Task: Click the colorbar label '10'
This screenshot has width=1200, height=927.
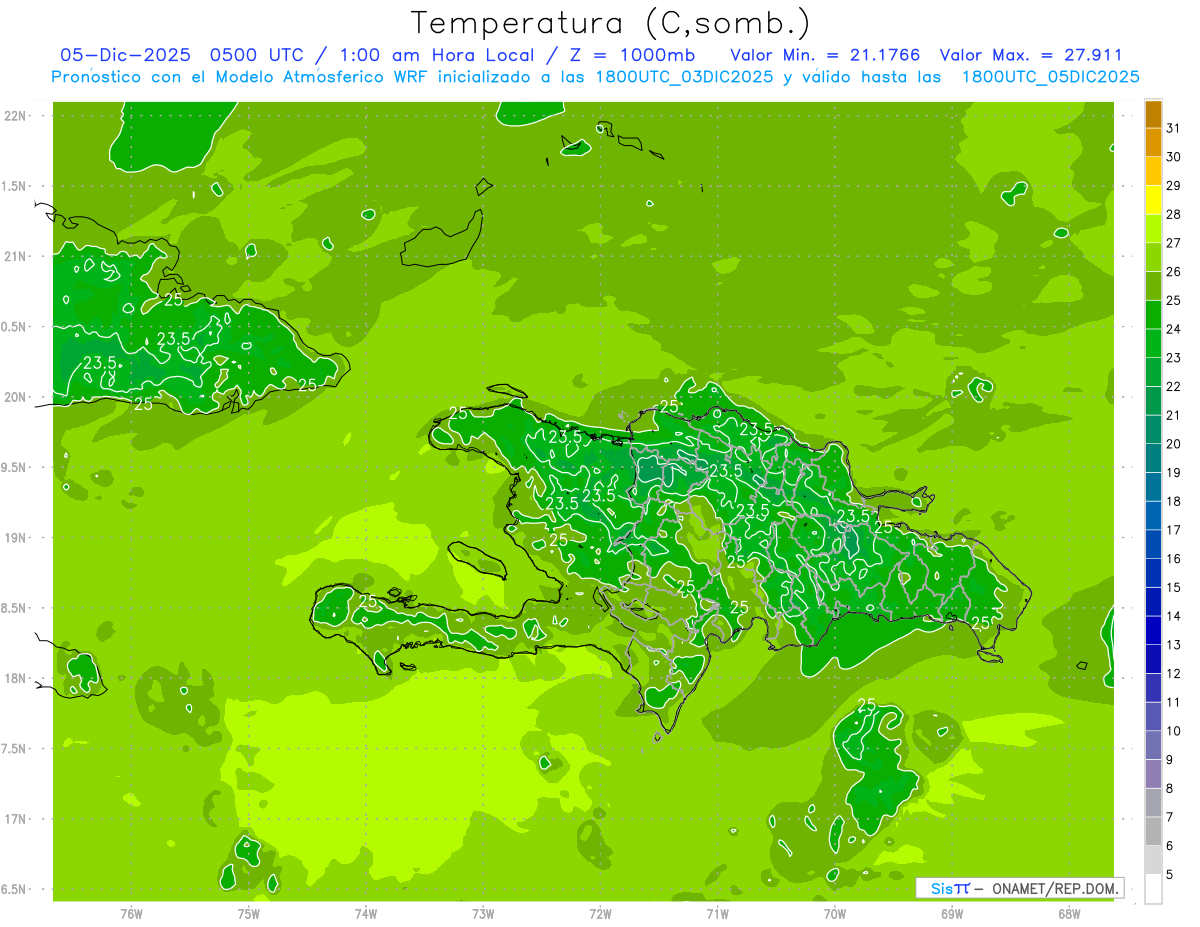Action: [1173, 731]
